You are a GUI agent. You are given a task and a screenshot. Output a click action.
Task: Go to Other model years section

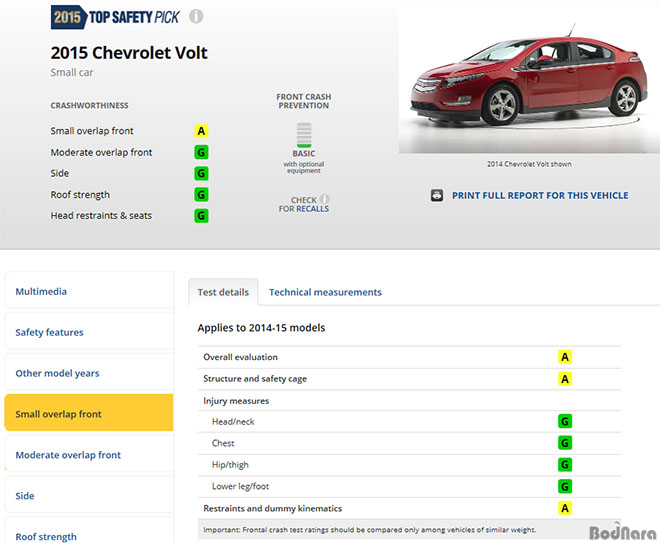coord(89,373)
